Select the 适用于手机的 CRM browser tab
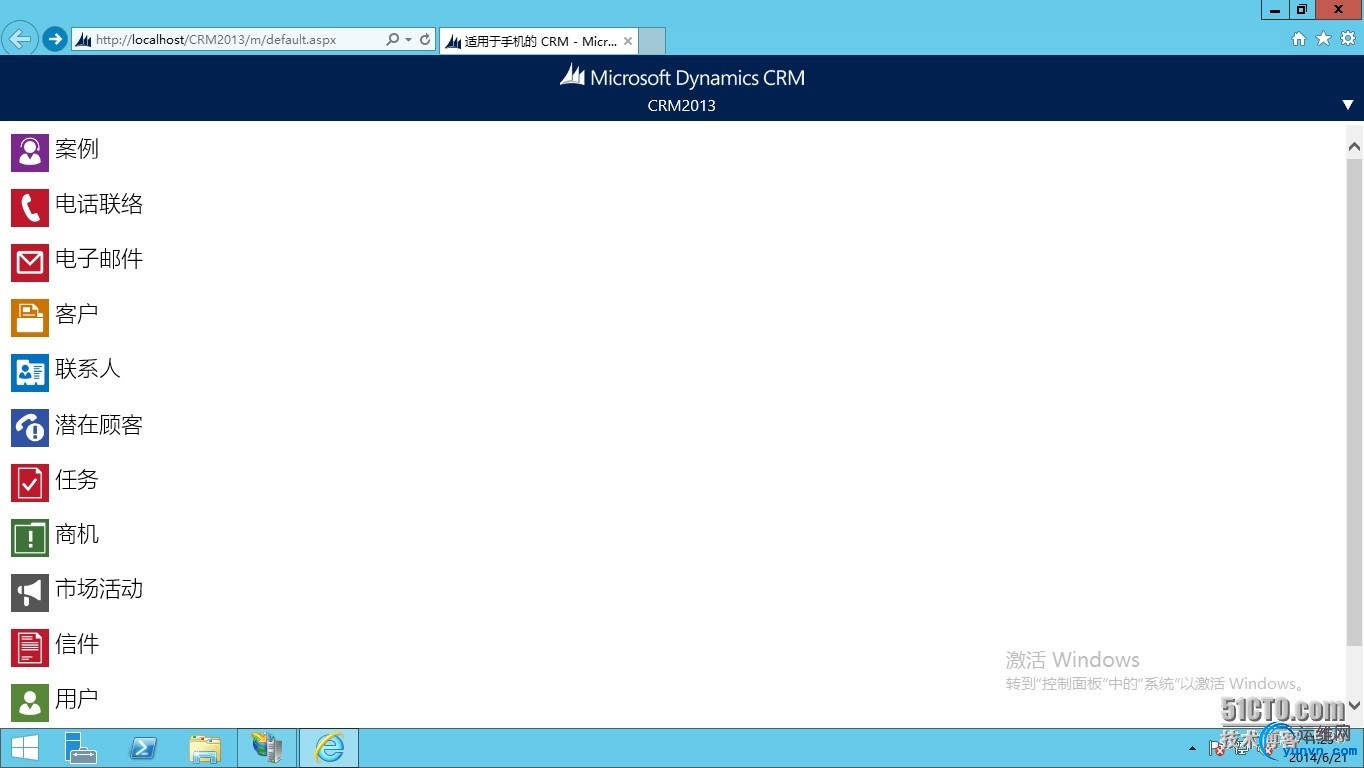 540,41
